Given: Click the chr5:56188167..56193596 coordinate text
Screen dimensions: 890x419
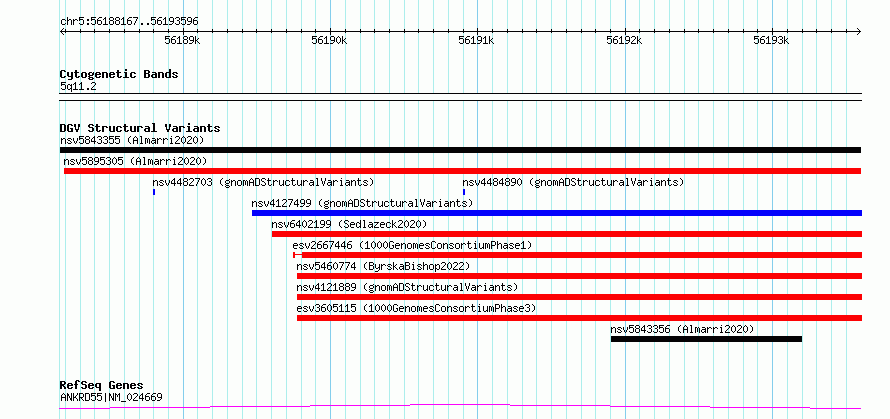Looking at the screenshot, I should [x=129, y=22].
